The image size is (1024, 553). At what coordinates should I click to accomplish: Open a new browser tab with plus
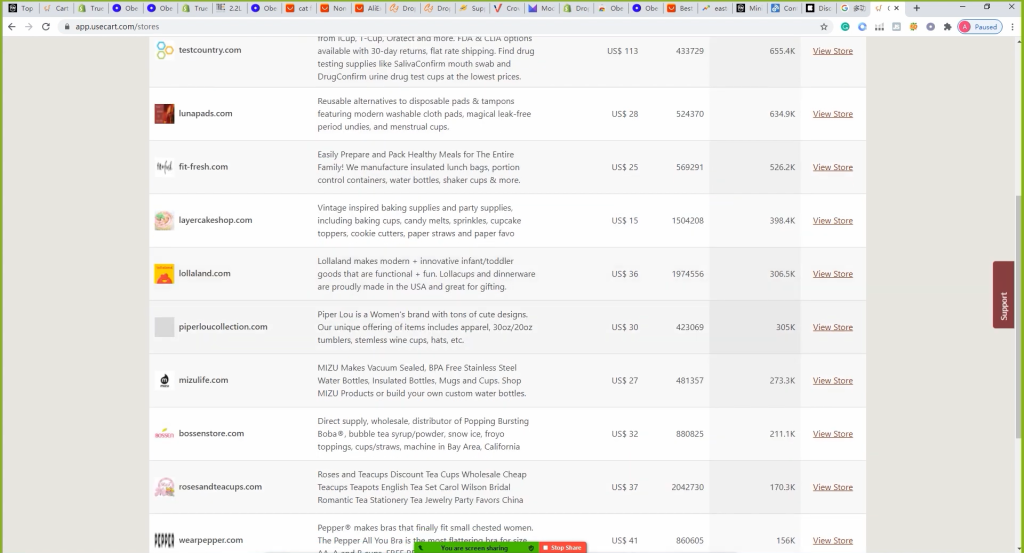click(x=917, y=8)
